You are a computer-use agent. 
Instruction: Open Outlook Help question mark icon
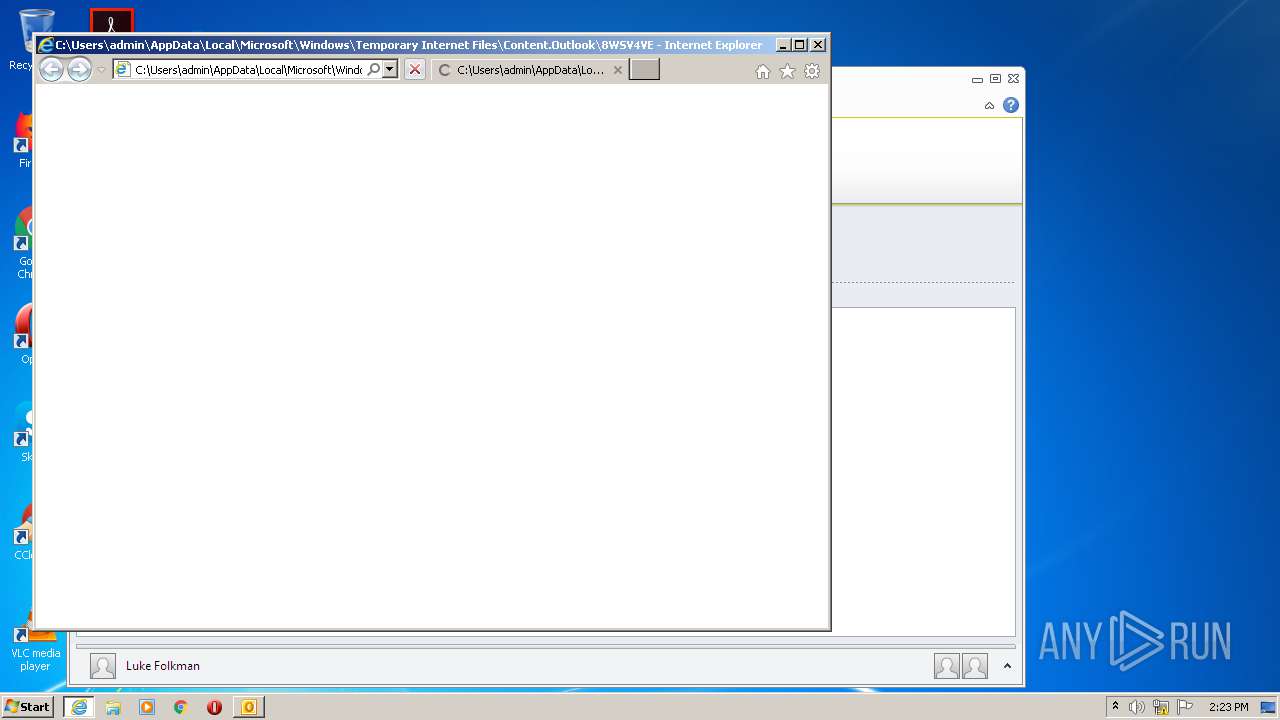(x=1011, y=105)
